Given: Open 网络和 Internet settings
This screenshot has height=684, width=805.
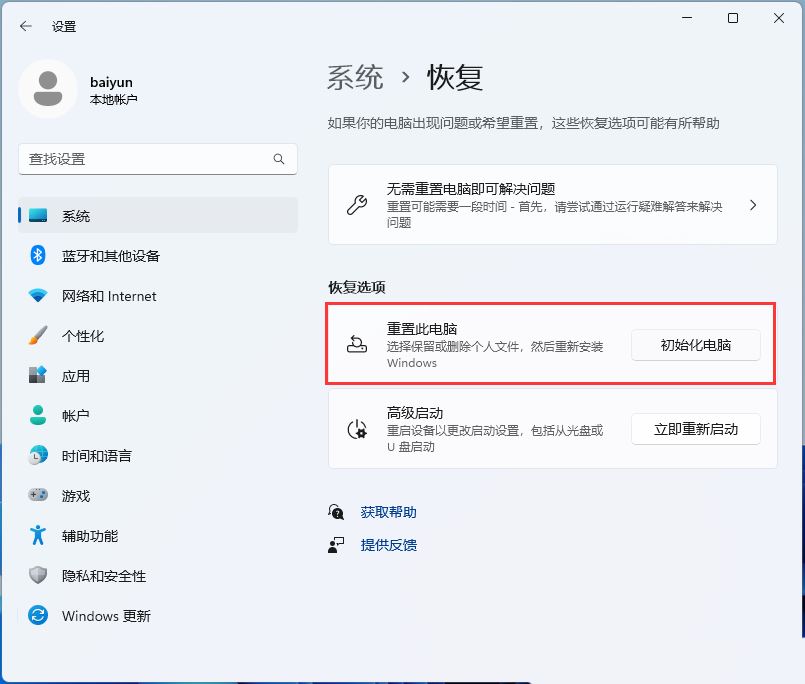Looking at the screenshot, I should pyautogui.click(x=158, y=295).
